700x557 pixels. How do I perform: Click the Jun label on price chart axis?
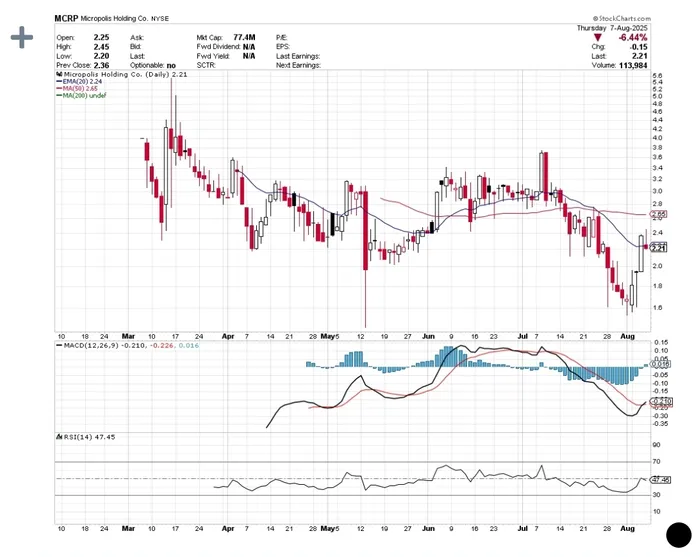point(430,337)
